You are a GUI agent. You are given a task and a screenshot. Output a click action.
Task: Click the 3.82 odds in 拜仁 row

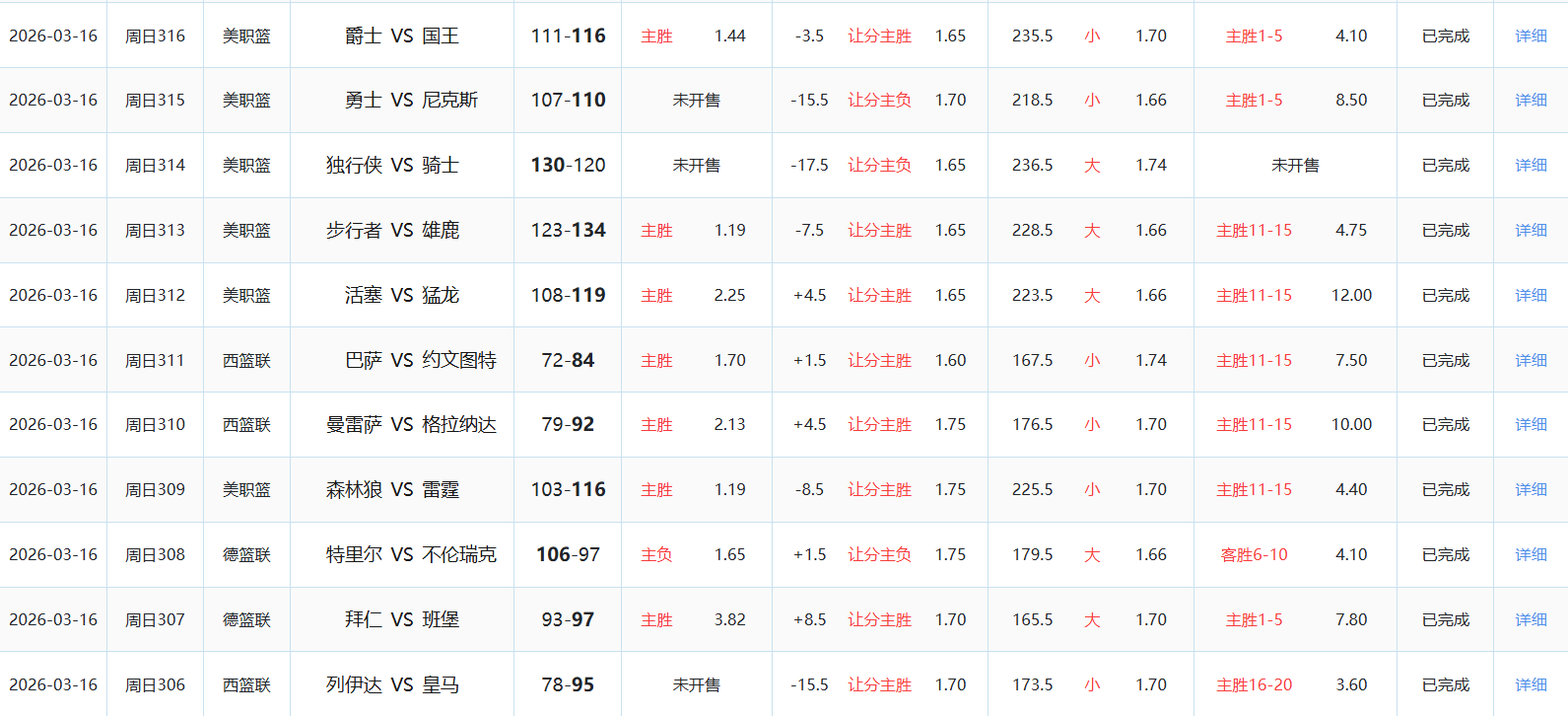pyautogui.click(x=729, y=619)
